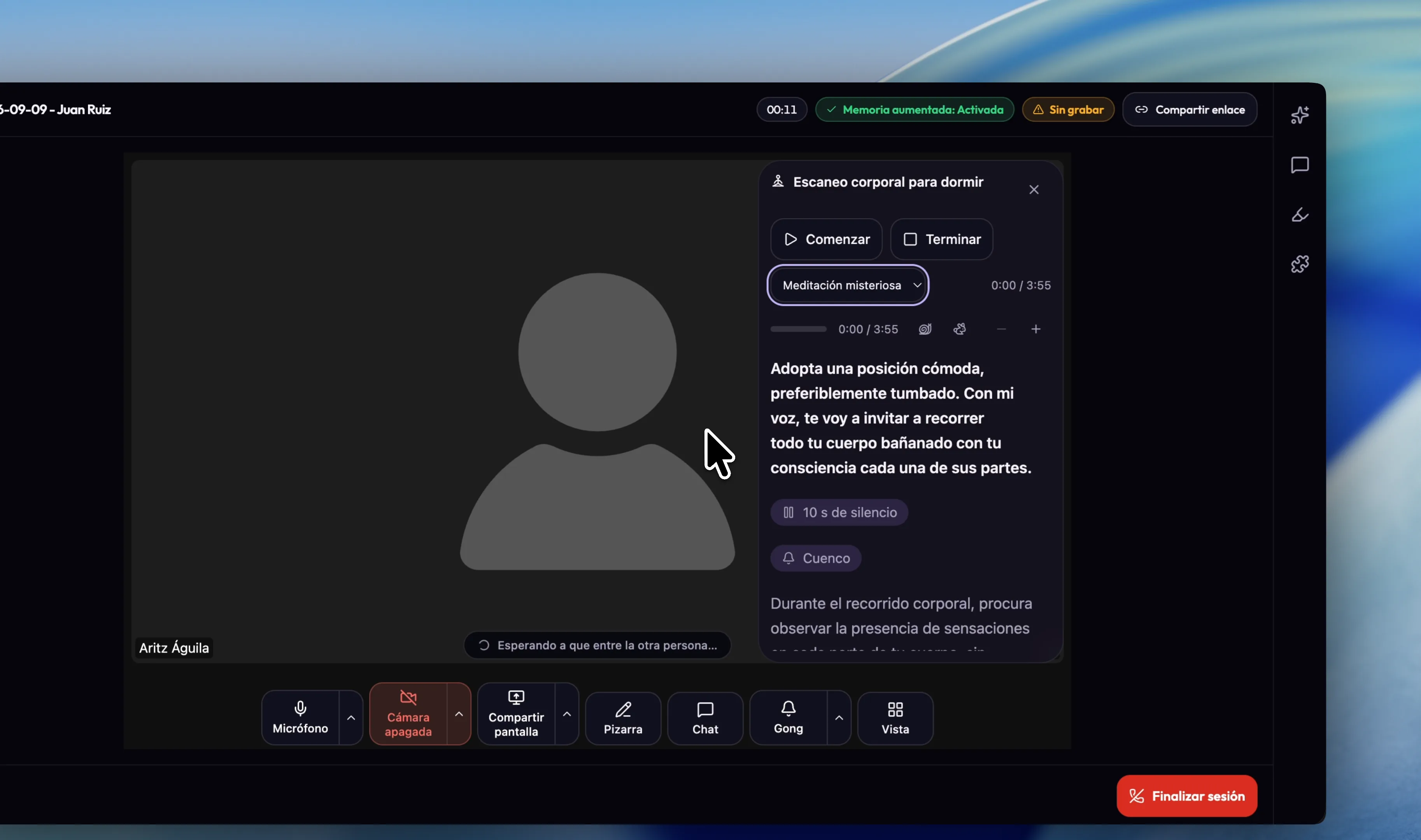1421x840 pixels.
Task: Close the Escaneo corporal para dormir panel
Action: (x=1034, y=190)
